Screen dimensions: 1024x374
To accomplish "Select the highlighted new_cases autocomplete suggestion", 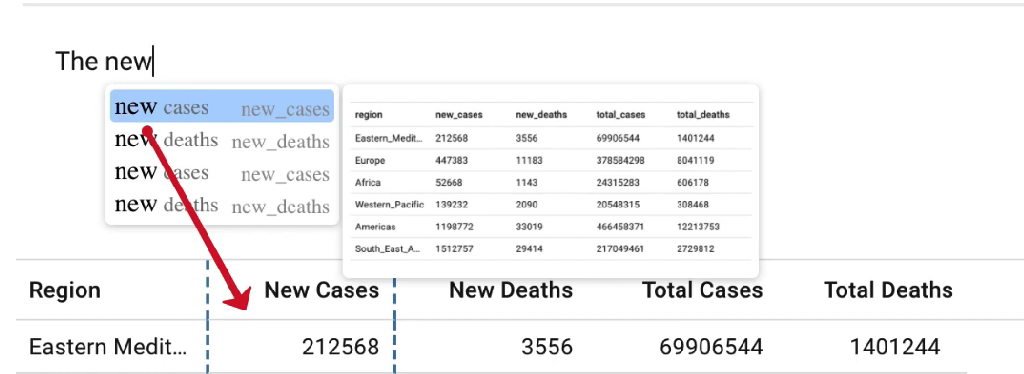I will [x=222, y=106].
